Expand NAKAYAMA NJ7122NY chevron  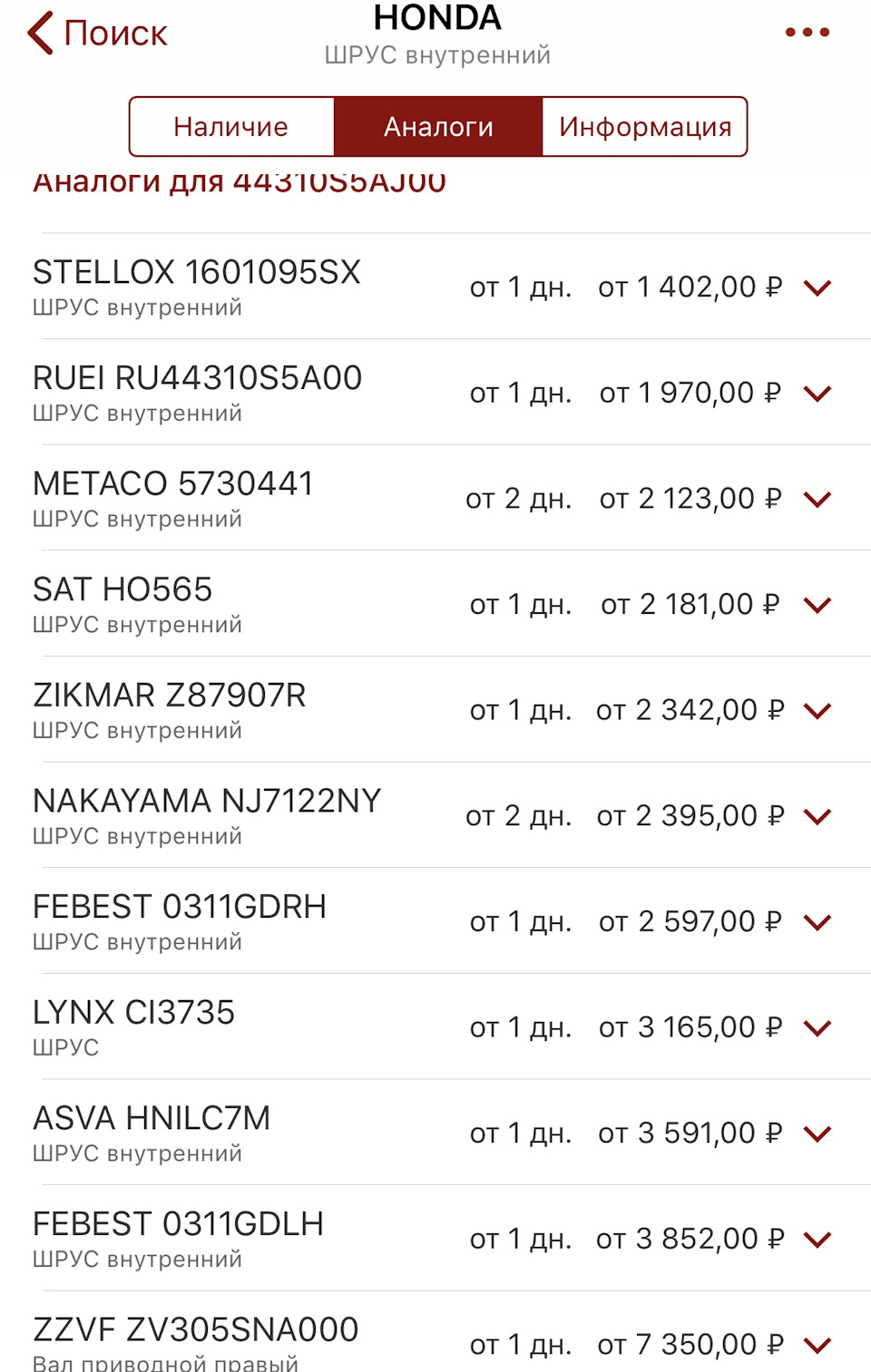click(x=817, y=817)
